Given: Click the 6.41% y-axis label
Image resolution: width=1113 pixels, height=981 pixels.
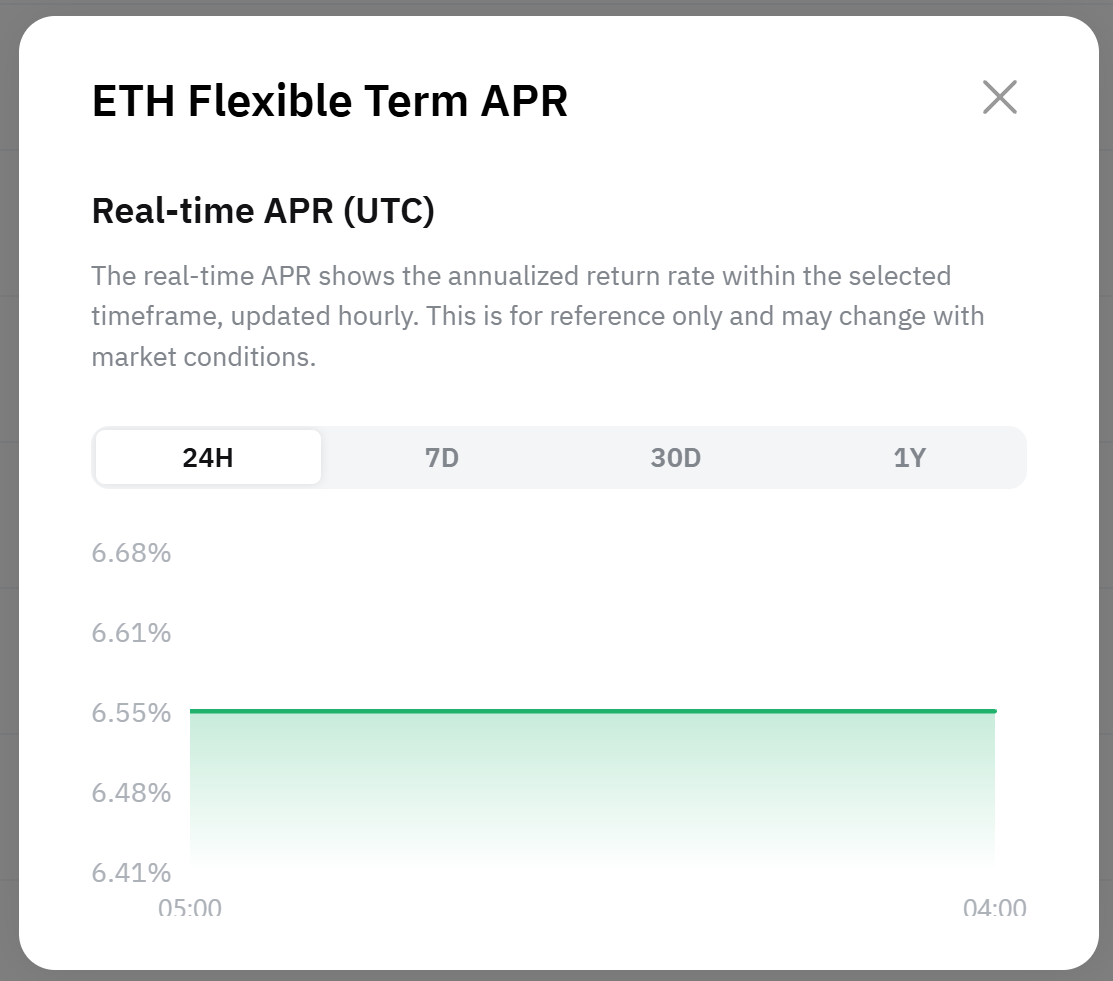Looking at the screenshot, I should click(132, 873).
